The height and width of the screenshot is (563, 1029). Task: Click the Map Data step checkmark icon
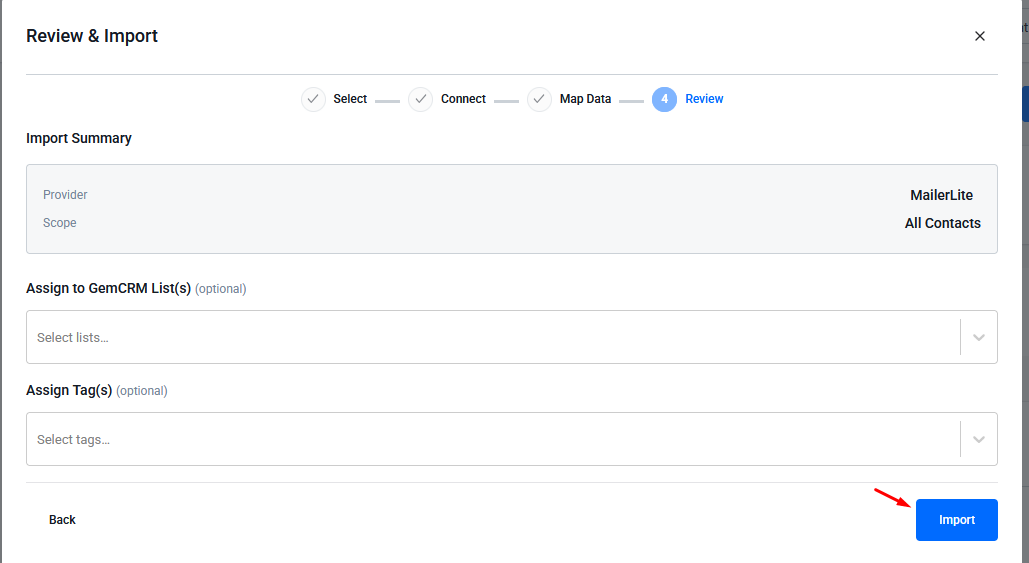coord(539,99)
